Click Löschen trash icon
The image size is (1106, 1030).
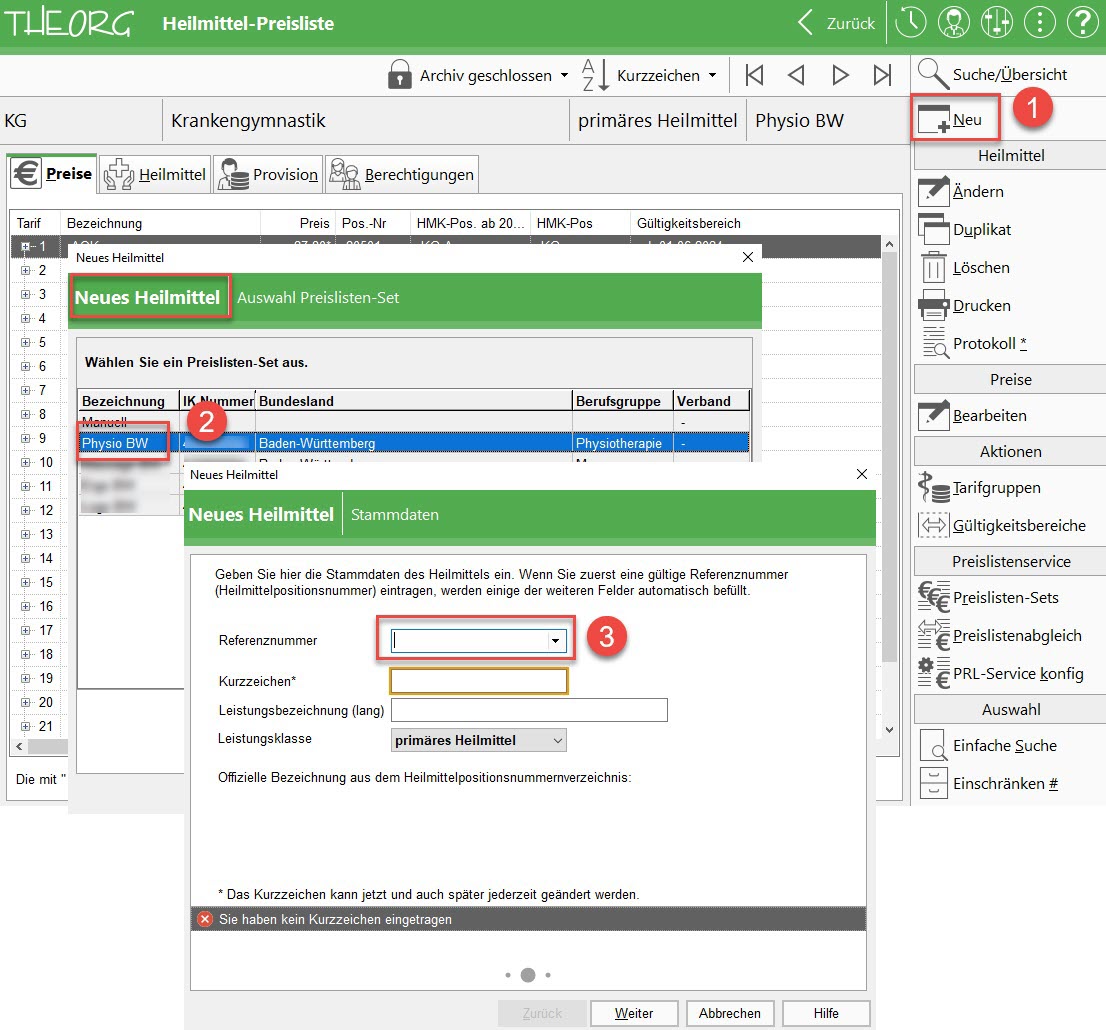(934, 267)
